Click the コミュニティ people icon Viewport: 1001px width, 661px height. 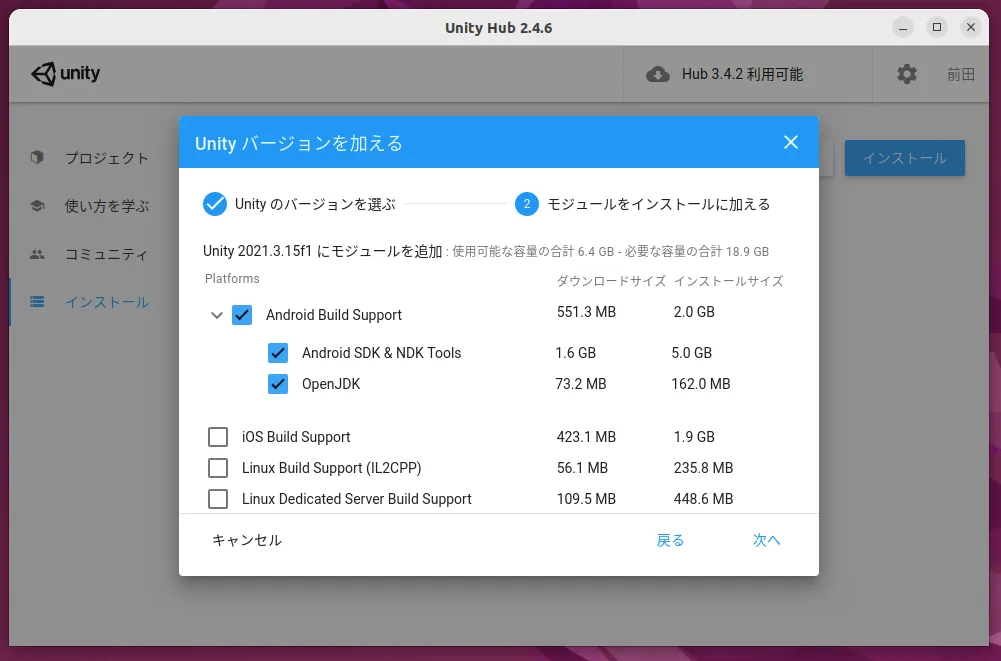point(37,254)
